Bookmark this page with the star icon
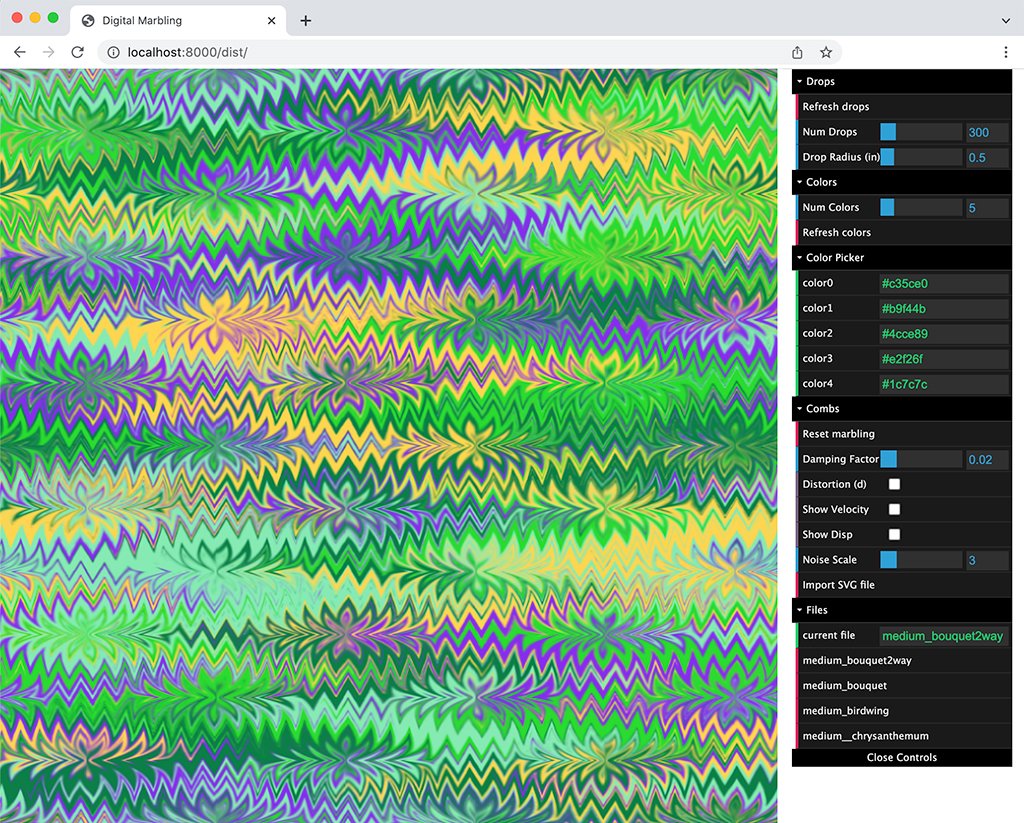 [826, 52]
